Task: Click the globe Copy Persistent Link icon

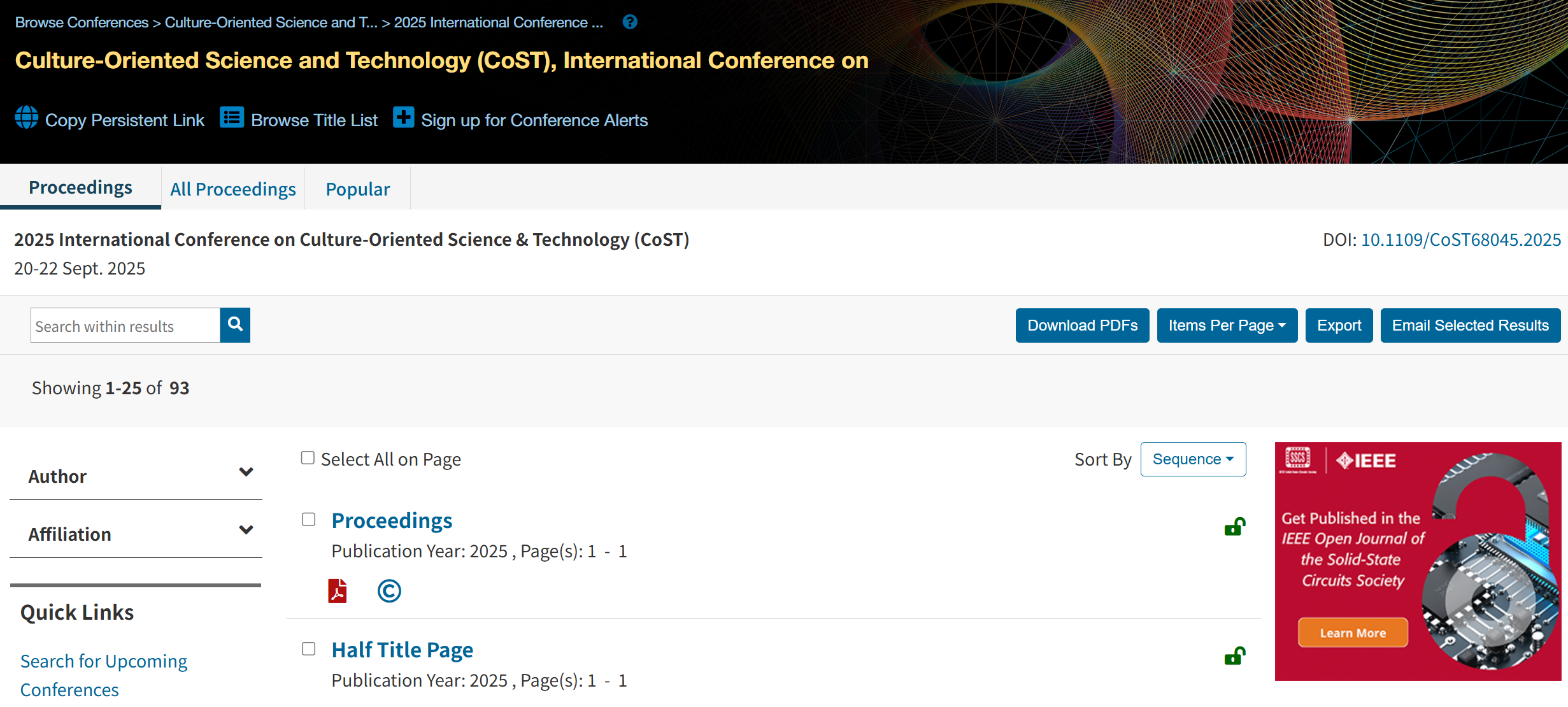Action: pyautogui.click(x=27, y=118)
